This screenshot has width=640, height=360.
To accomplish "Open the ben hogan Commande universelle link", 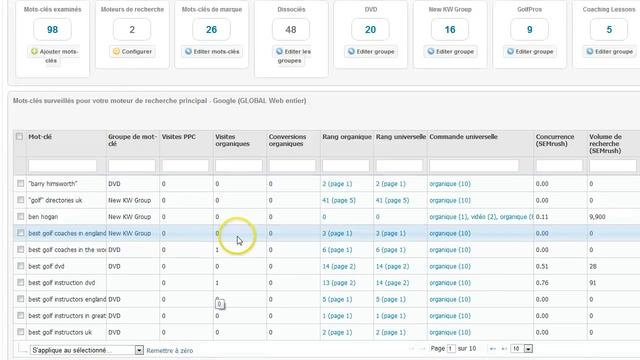I will (481, 217).
